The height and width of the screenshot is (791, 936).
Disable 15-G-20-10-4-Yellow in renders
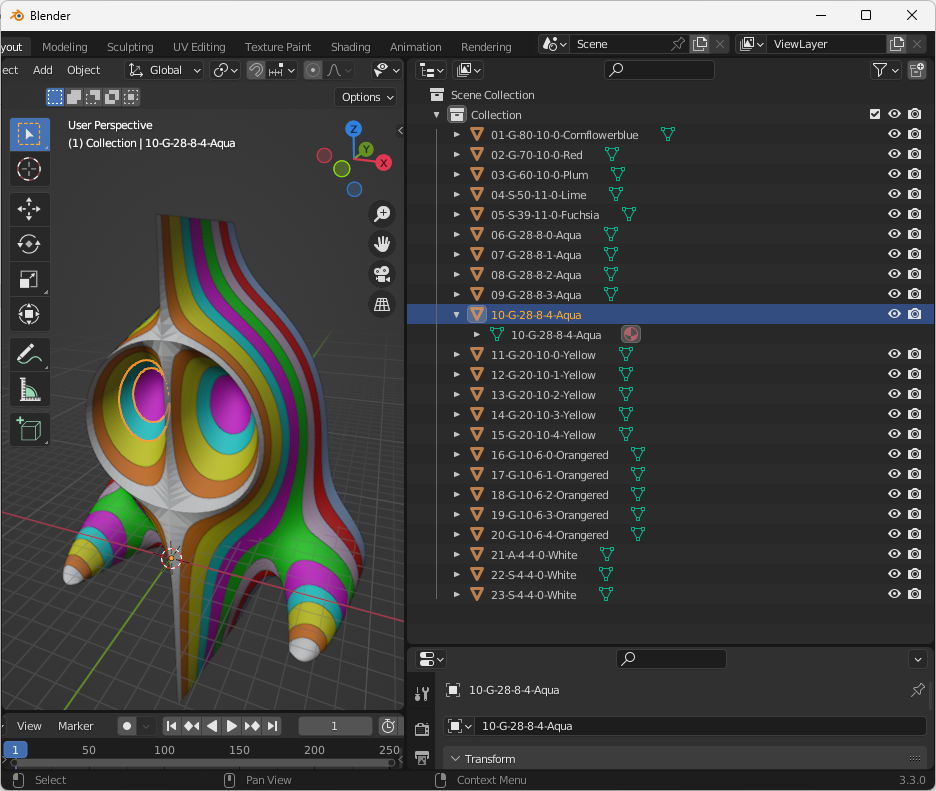coord(913,434)
